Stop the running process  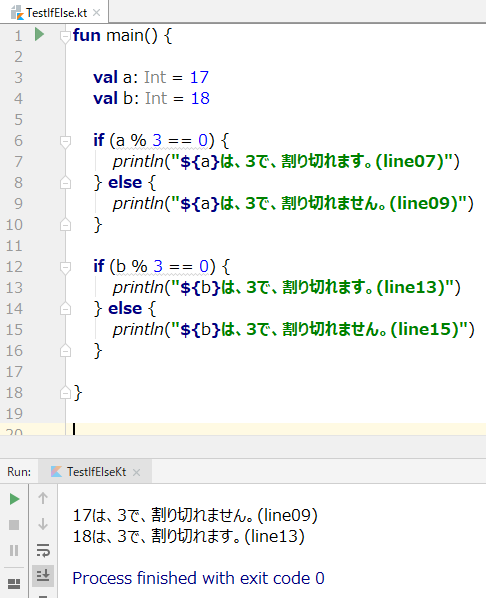coord(14,525)
